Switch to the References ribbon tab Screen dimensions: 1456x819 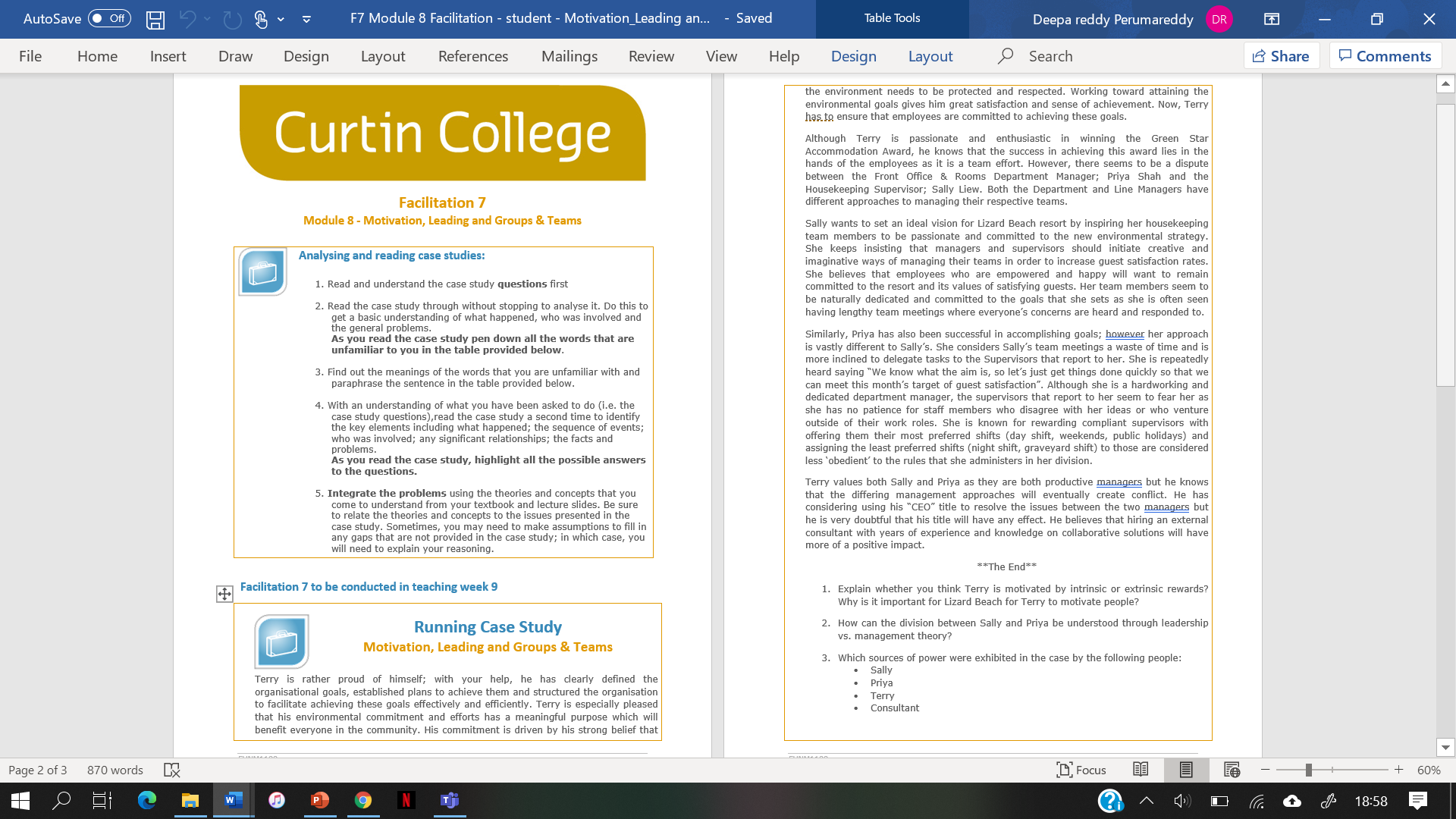pos(473,55)
